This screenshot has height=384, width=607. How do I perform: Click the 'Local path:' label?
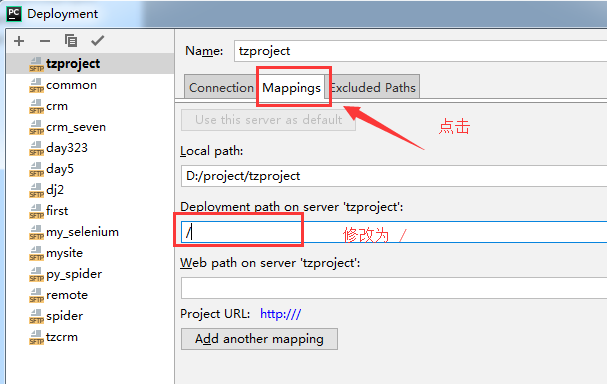pyautogui.click(x=212, y=151)
